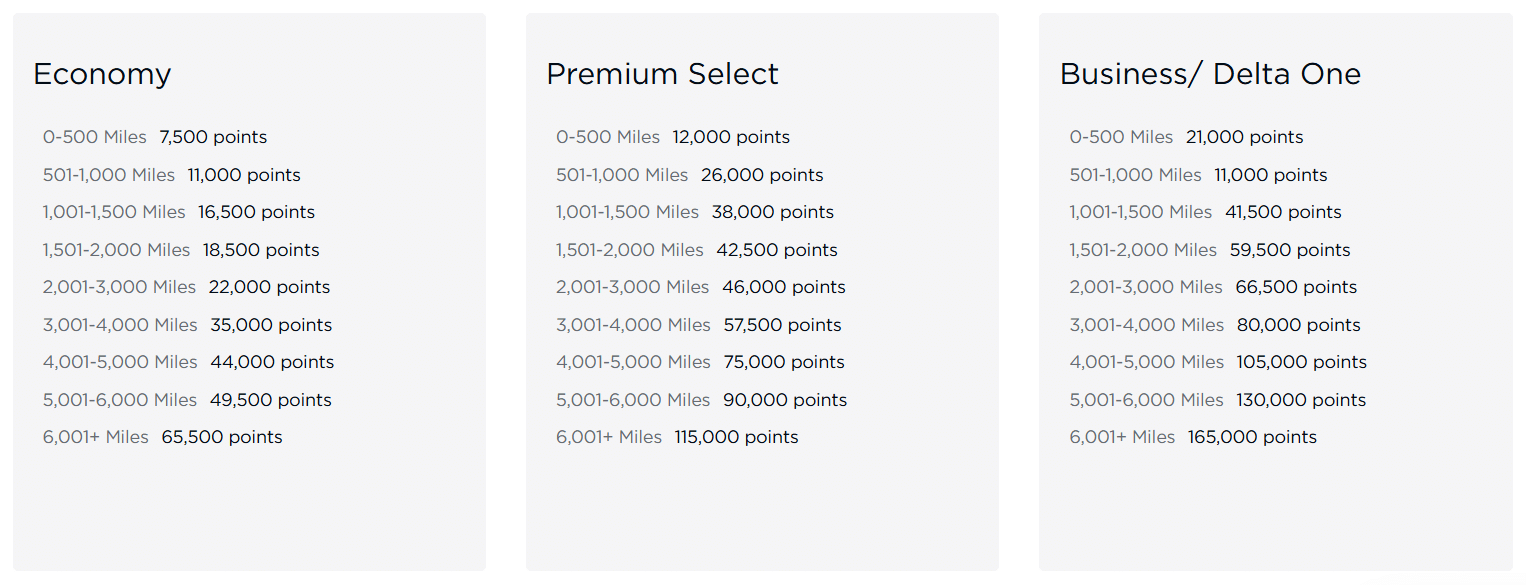Screen dimensions: 1526x585
Task: Click Economy's 3,001-4,000 Miles label
Action: (x=120, y=325)
